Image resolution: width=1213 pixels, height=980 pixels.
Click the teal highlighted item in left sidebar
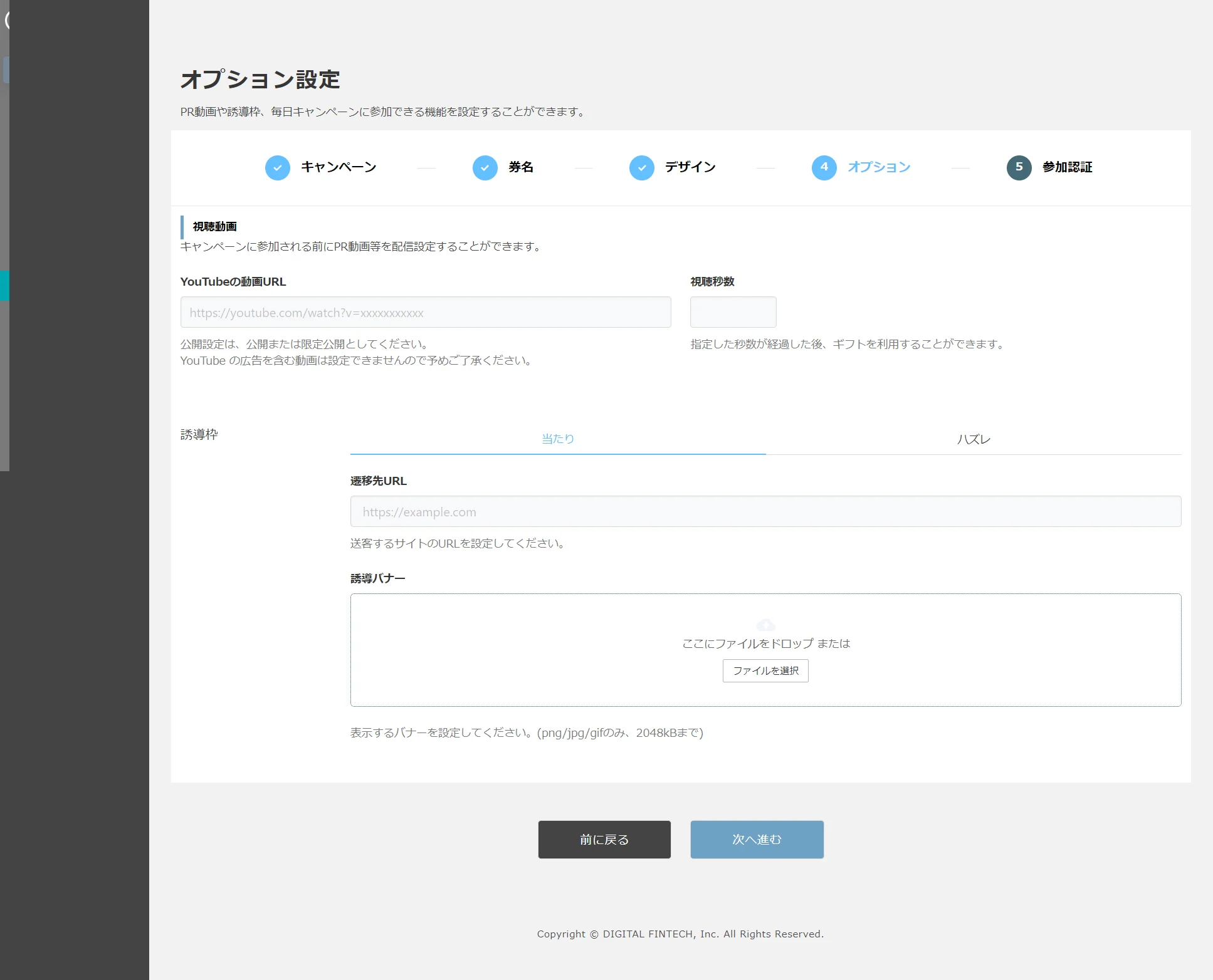[4, 286]
